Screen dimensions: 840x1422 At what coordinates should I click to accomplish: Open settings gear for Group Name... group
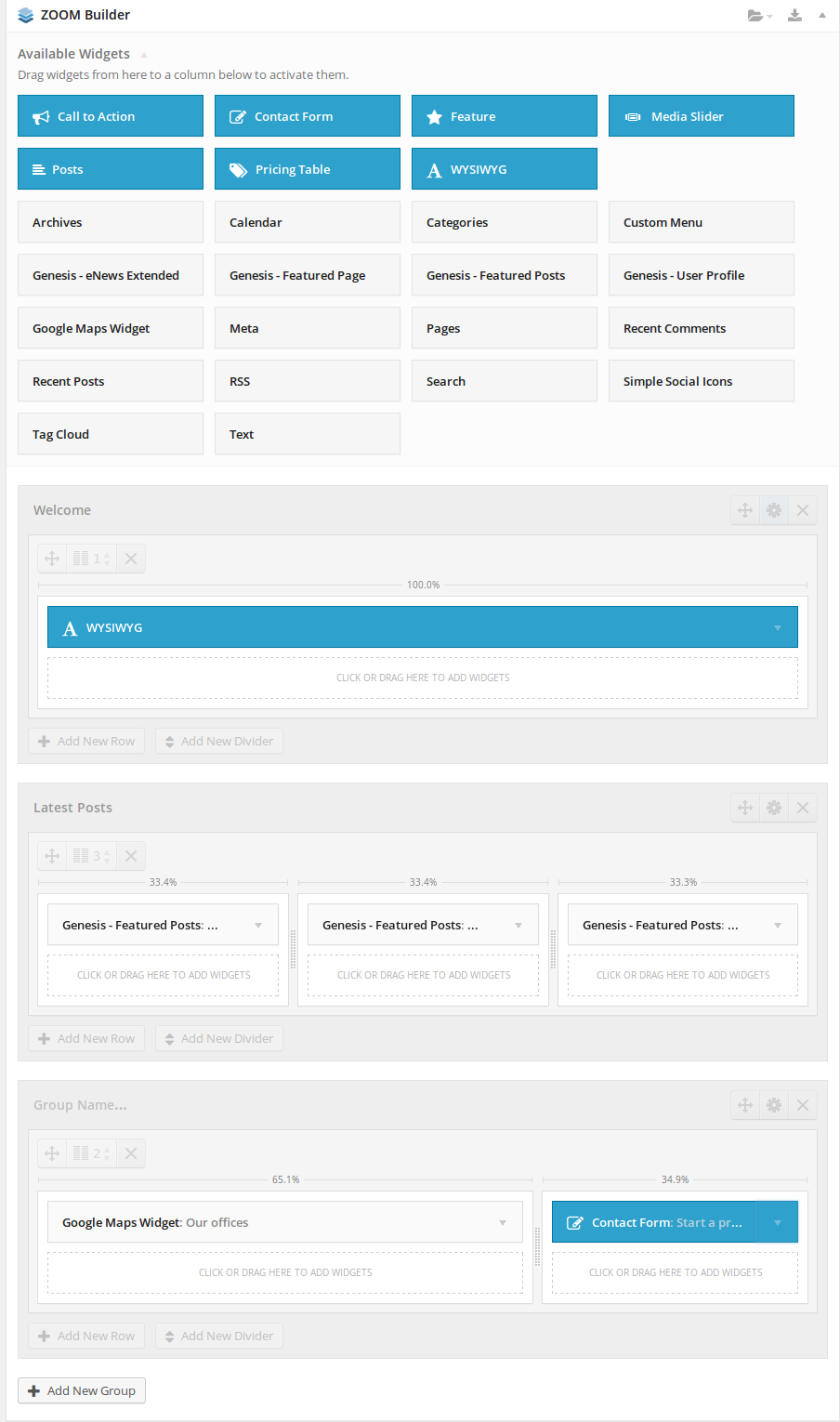pyautogui.click(x=774, y=1105)
